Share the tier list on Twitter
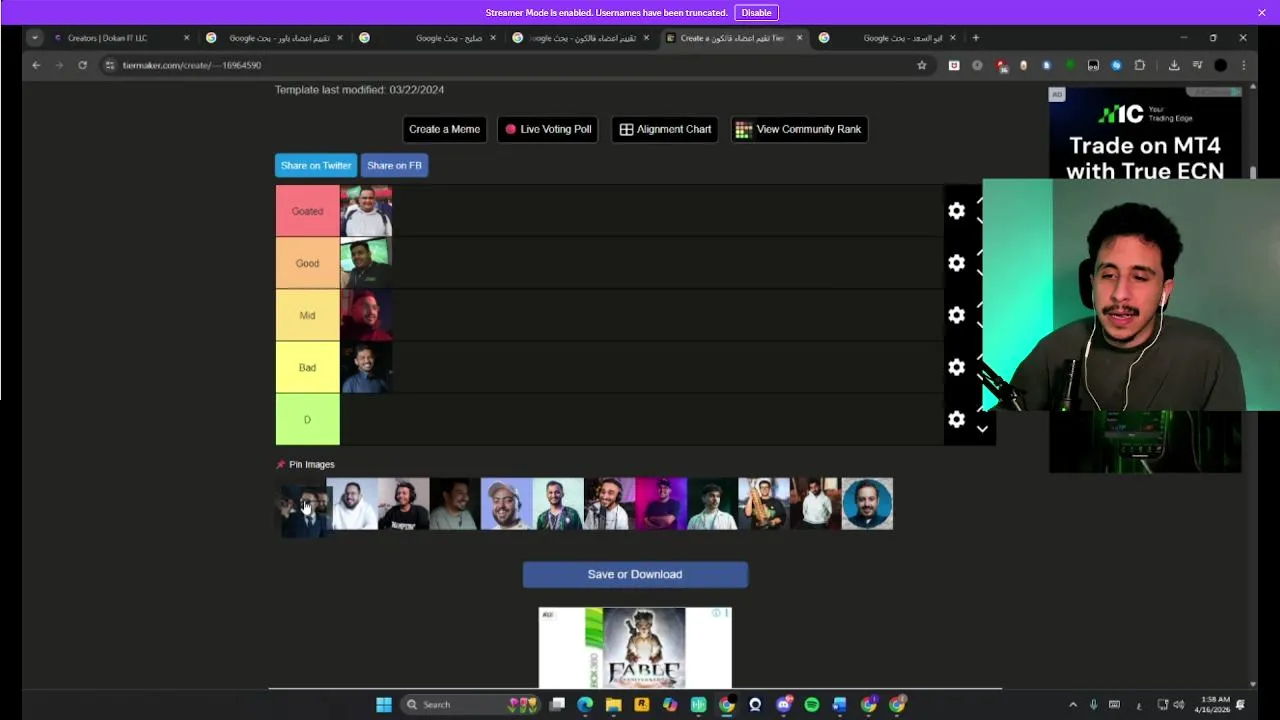 (315, 165)
